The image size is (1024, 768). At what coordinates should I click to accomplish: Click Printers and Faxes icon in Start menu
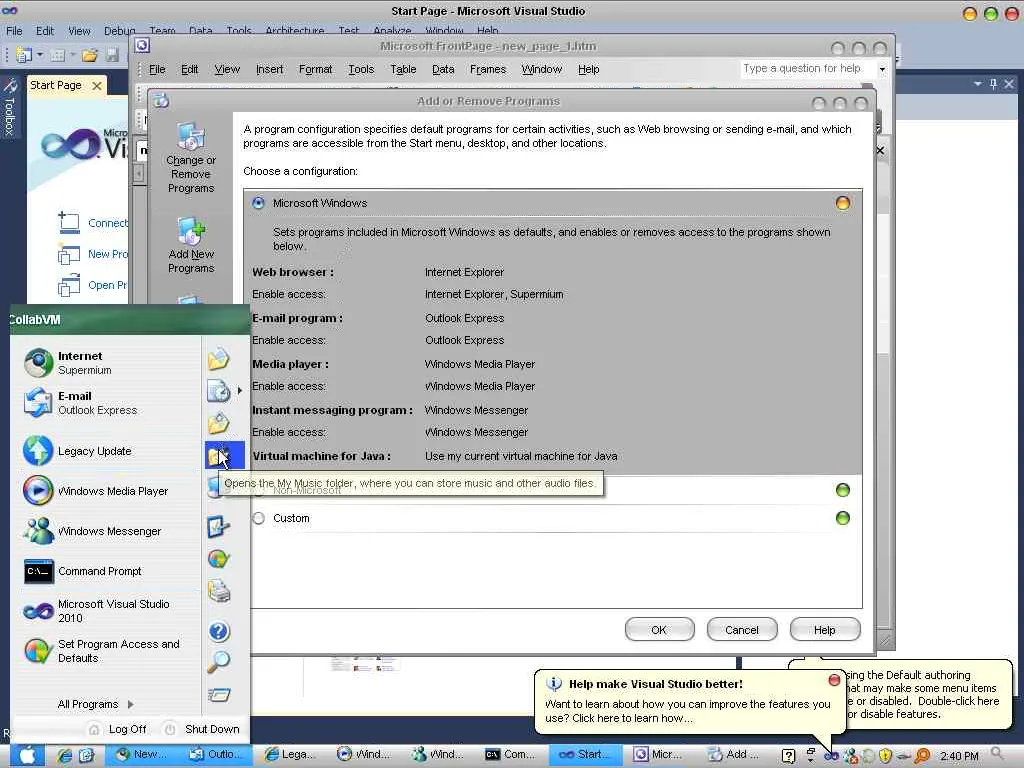coord(219,592)
